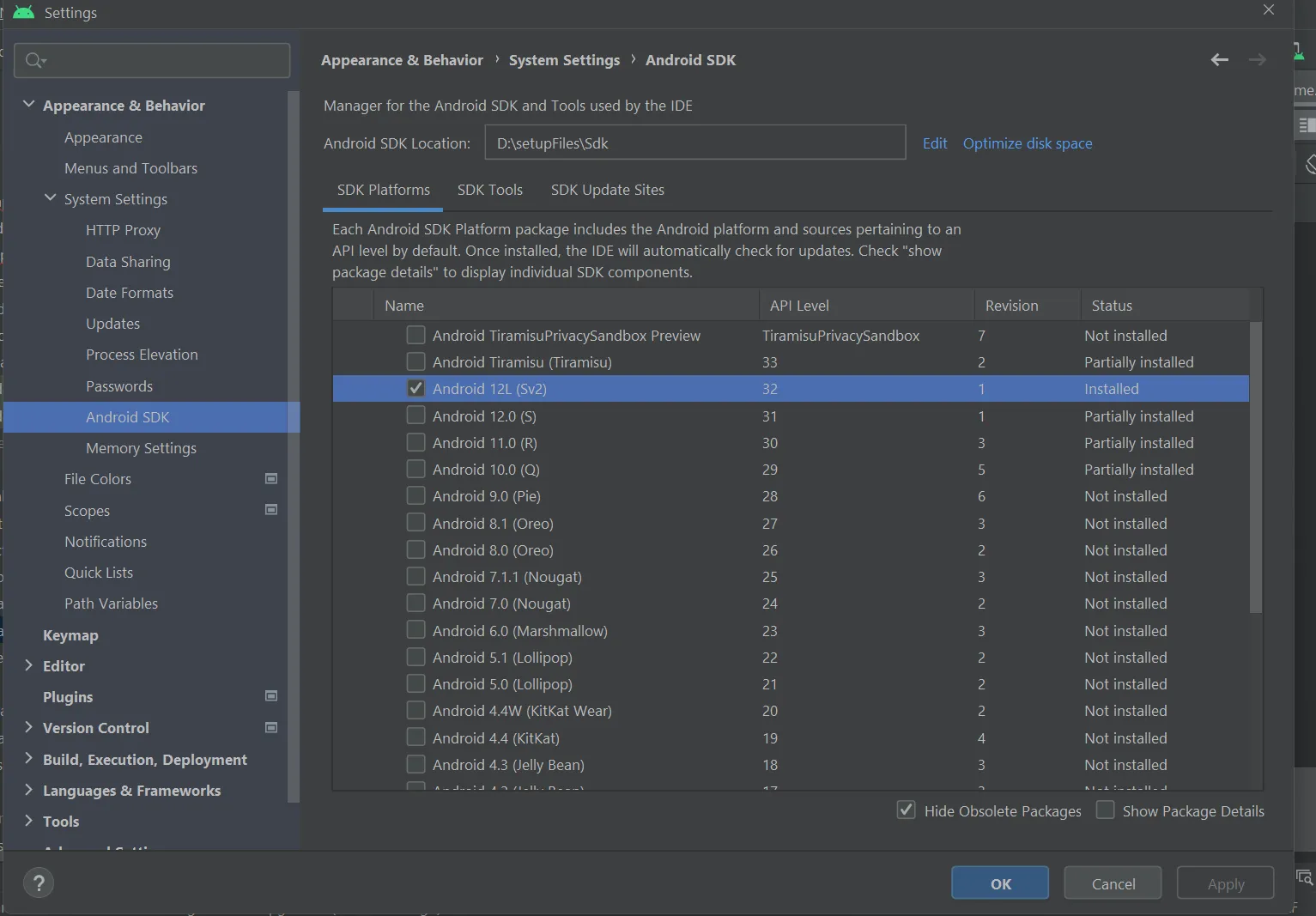Image resolution: width=1316 pixels, height=916 pixels.
Task: Expand the Editor settings section
Action: click(x=28, y=665)
